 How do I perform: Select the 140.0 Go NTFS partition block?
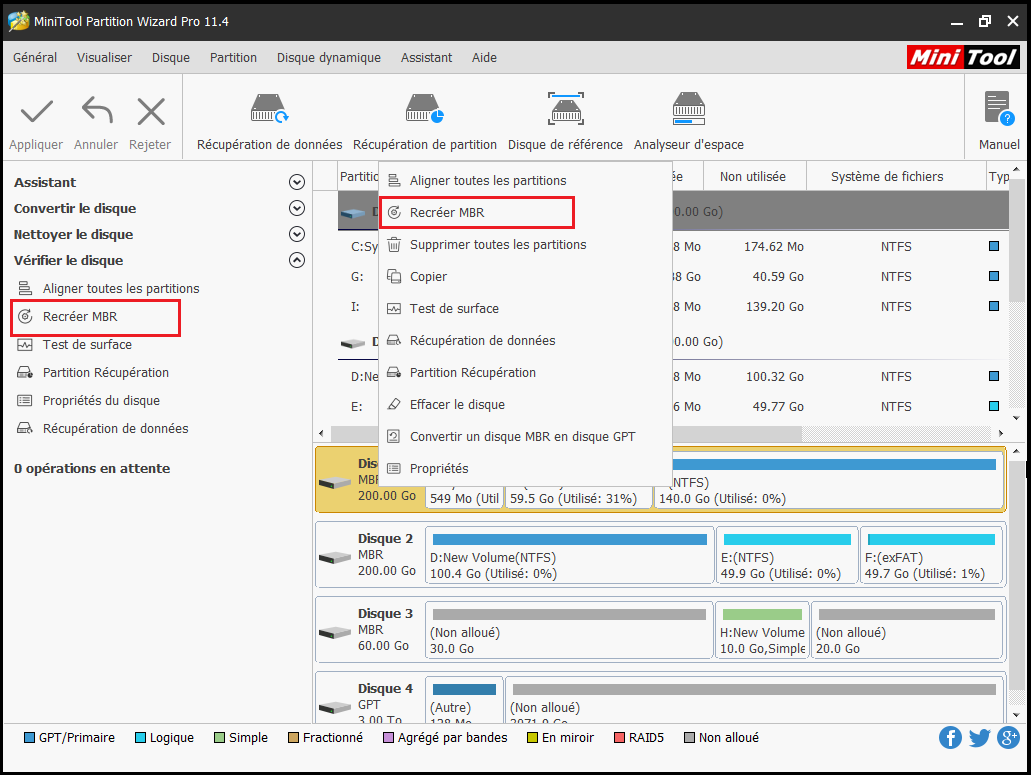[x=828, y=482]
